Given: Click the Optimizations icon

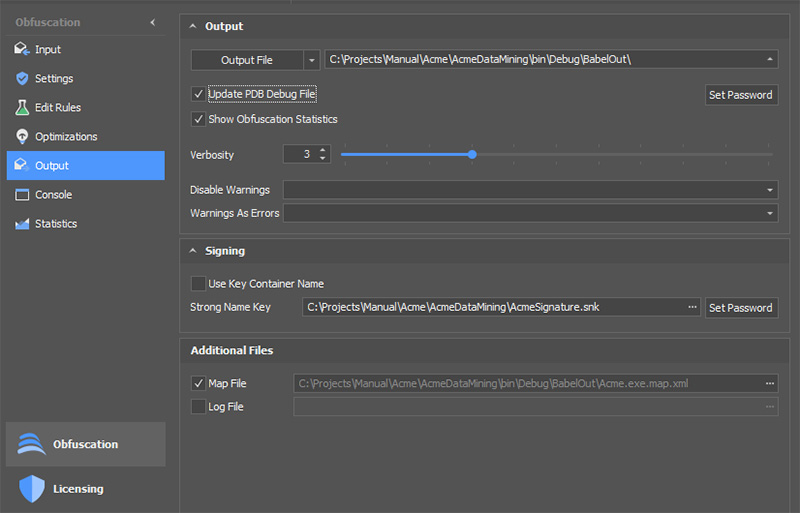Looking at the screenshot, I should [21, 136].
